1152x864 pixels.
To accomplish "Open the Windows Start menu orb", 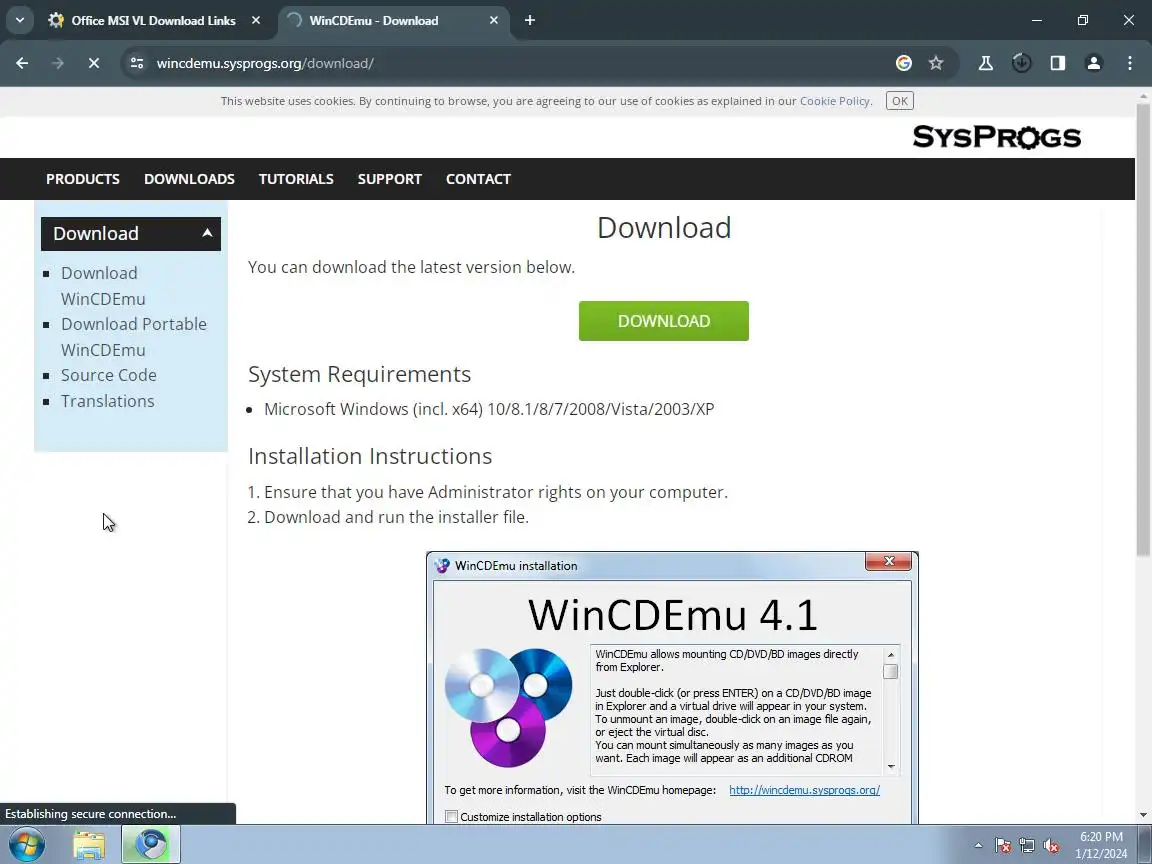I will point(27,845).
